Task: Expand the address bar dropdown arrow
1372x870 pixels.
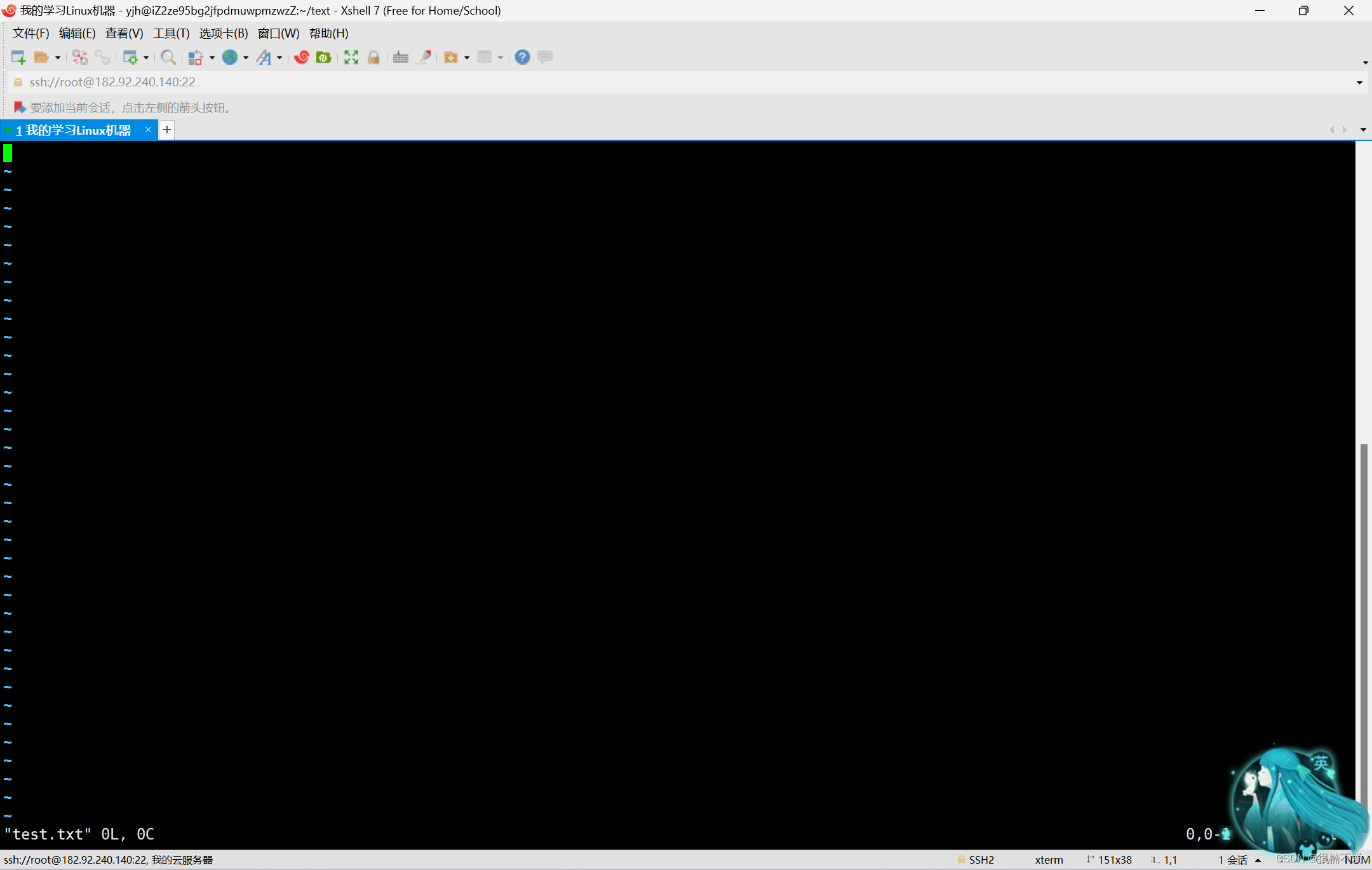Action: click(x=1359, y=83)
